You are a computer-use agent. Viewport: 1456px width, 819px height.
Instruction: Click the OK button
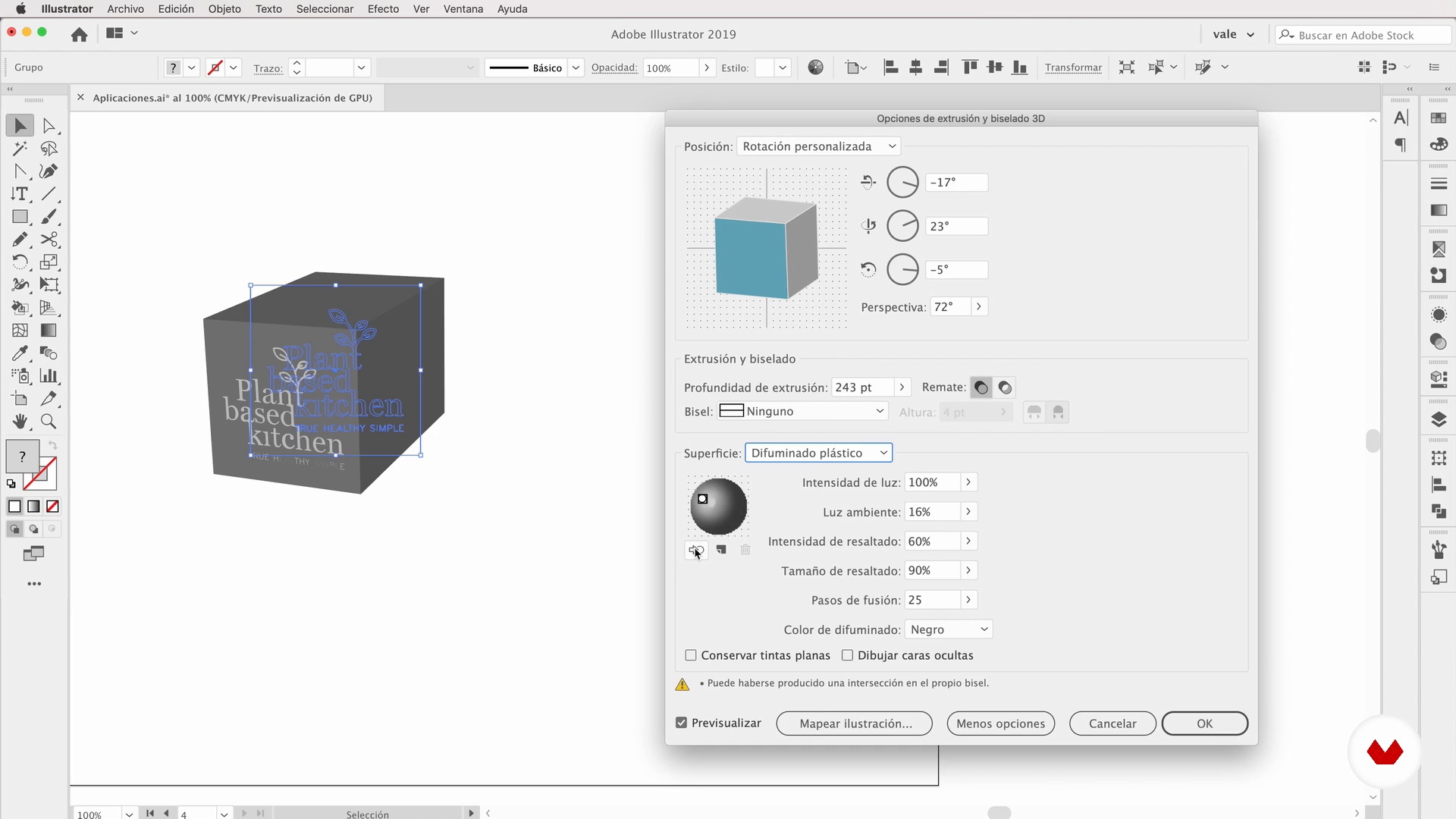[x=1204, y=723]
